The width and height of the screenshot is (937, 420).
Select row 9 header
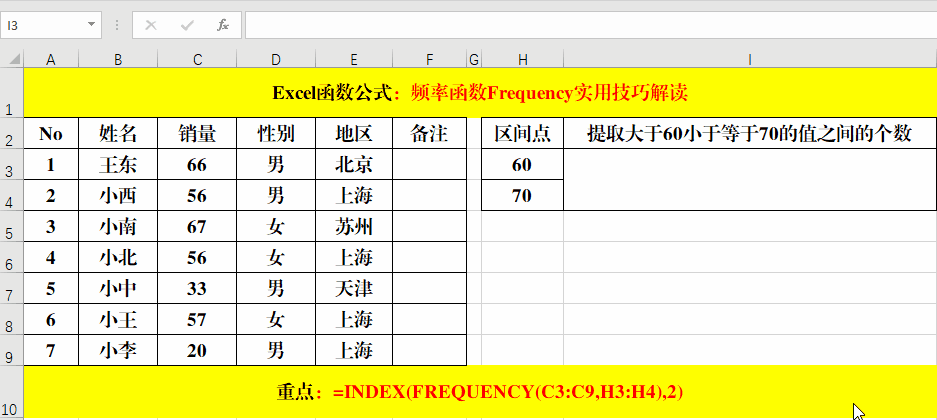pos(12,351)
